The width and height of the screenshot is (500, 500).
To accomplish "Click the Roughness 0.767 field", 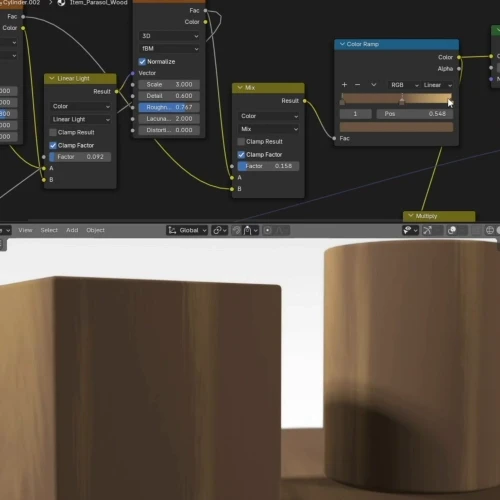I will coord(169,107).
